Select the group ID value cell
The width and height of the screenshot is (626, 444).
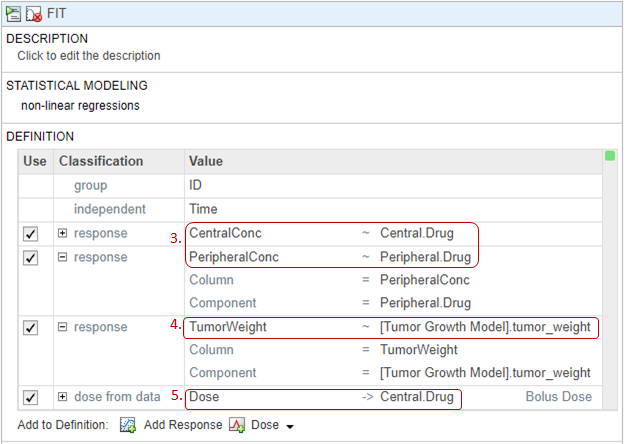(x=196, y=185)
